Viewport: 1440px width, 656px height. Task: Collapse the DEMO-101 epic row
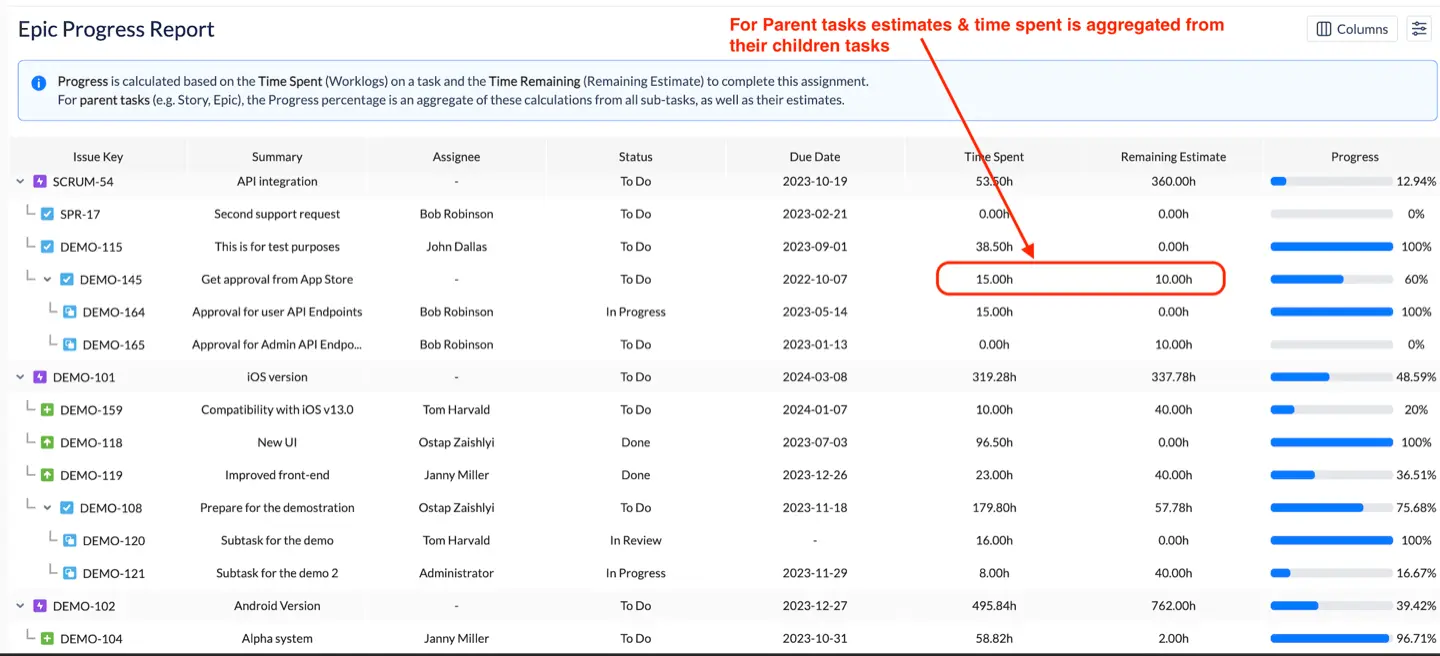coord(21,377)
